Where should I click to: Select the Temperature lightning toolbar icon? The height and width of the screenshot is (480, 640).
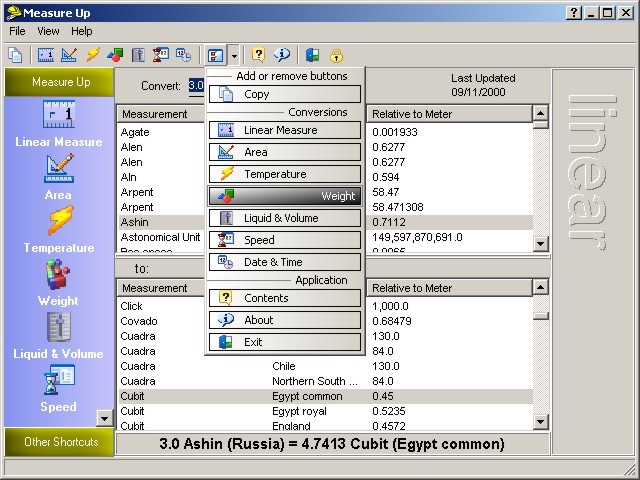point(93,55)
